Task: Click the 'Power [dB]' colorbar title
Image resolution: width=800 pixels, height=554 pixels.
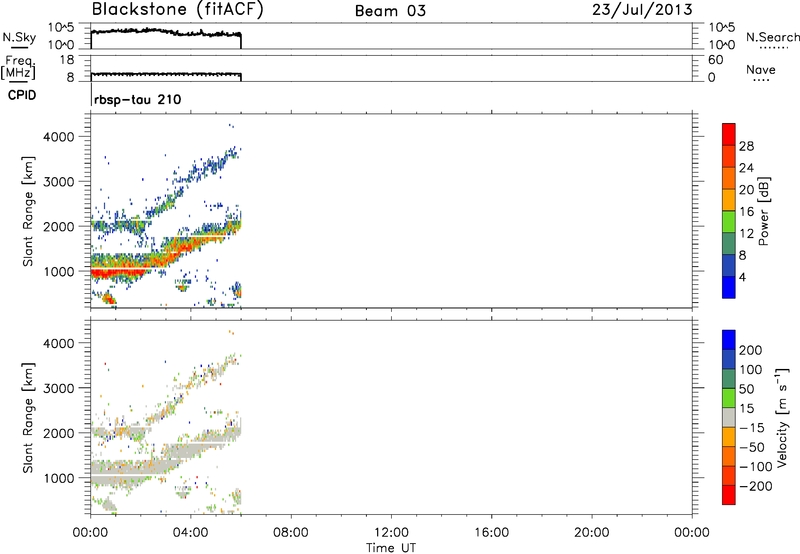Action: coord(763,211)
